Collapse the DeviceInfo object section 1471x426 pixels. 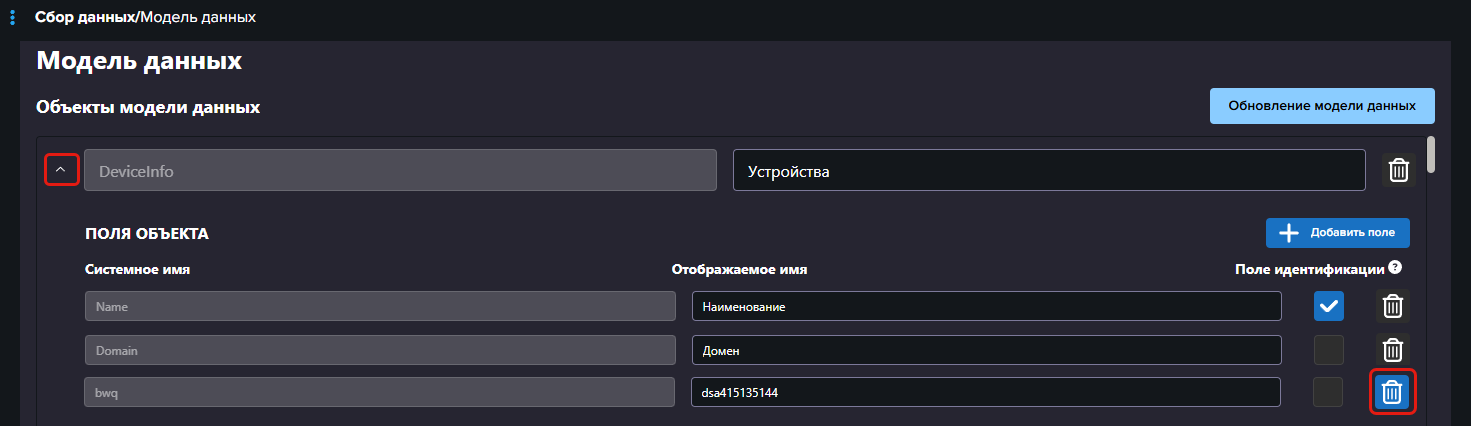click(61, 170)
